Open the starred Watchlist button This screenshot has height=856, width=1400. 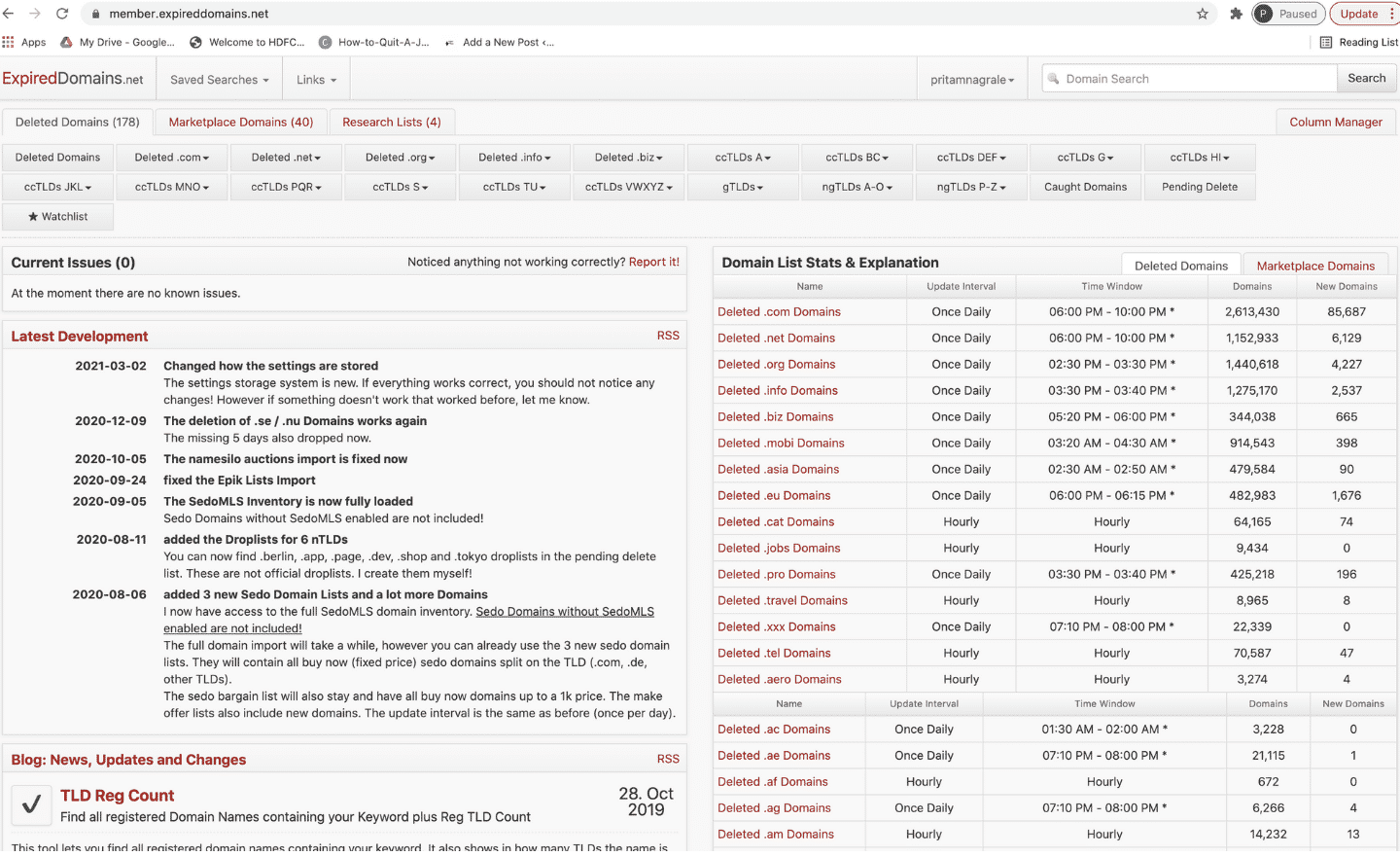57,216
